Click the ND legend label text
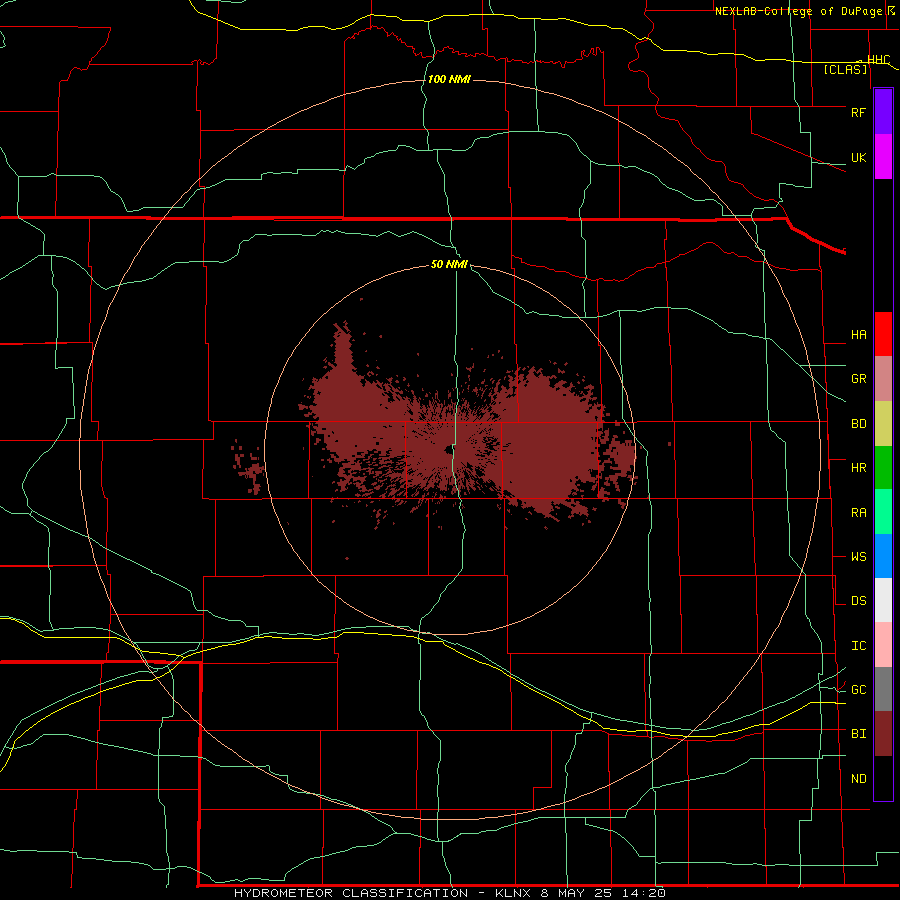 coord(858,779)
